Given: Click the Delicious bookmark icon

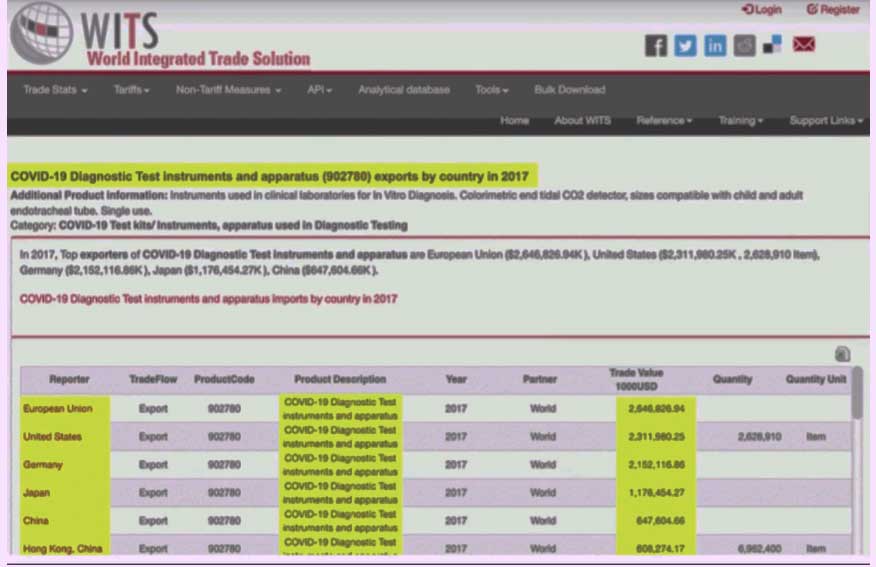Looking at the screenshot, I should 773,45.
